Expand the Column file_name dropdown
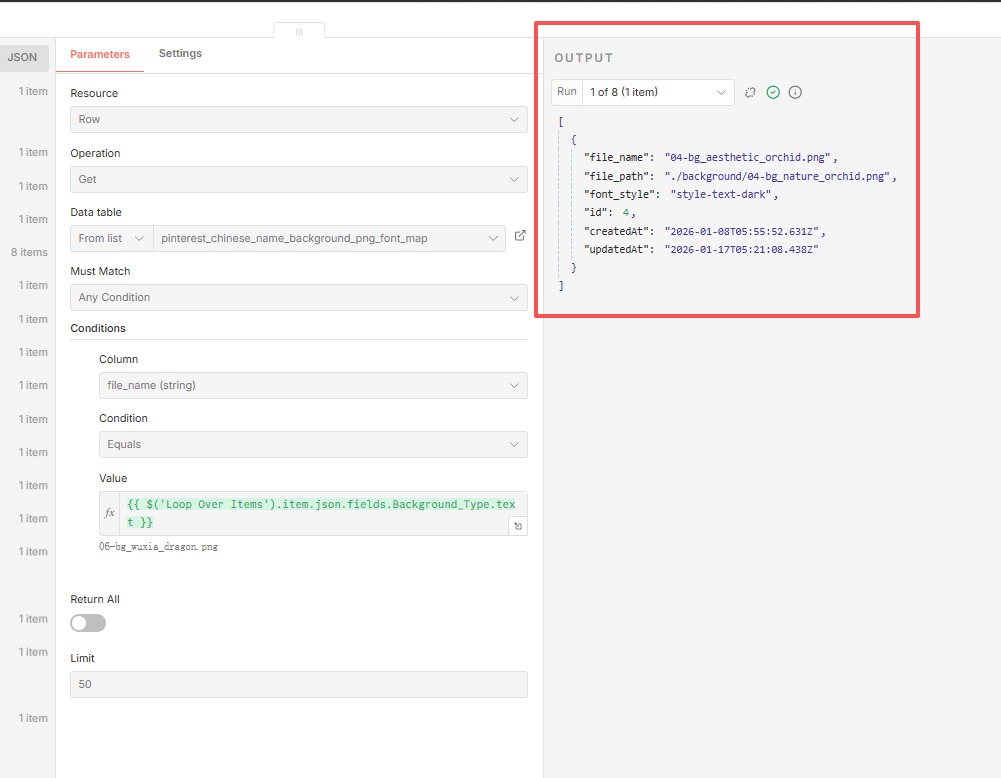 pos(312,385)
